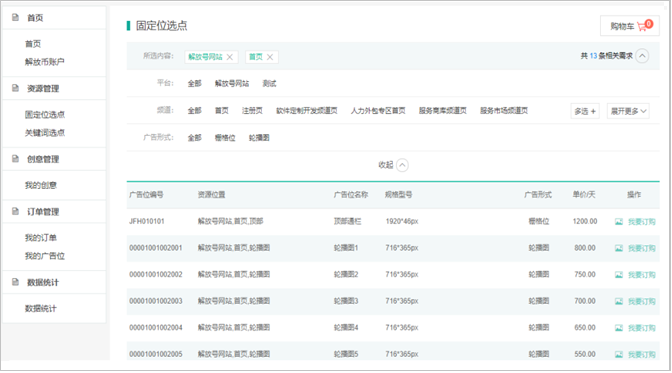Filter the channel by 服务市场频道页
672x373 pixels.
504,111
